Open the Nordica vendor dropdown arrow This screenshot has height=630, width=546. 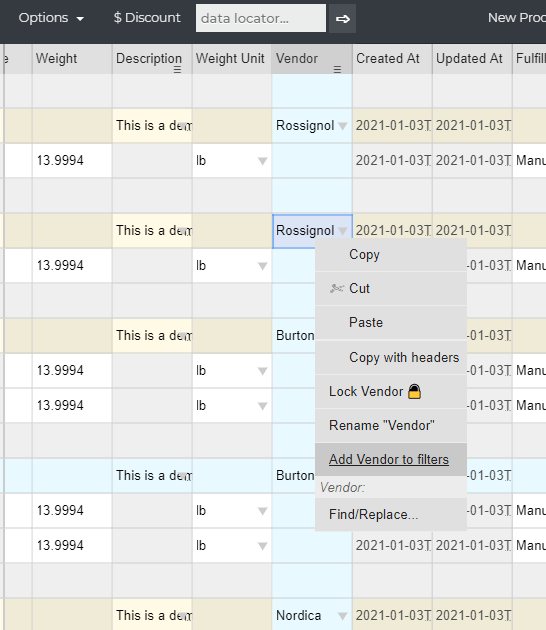(343, 616)
